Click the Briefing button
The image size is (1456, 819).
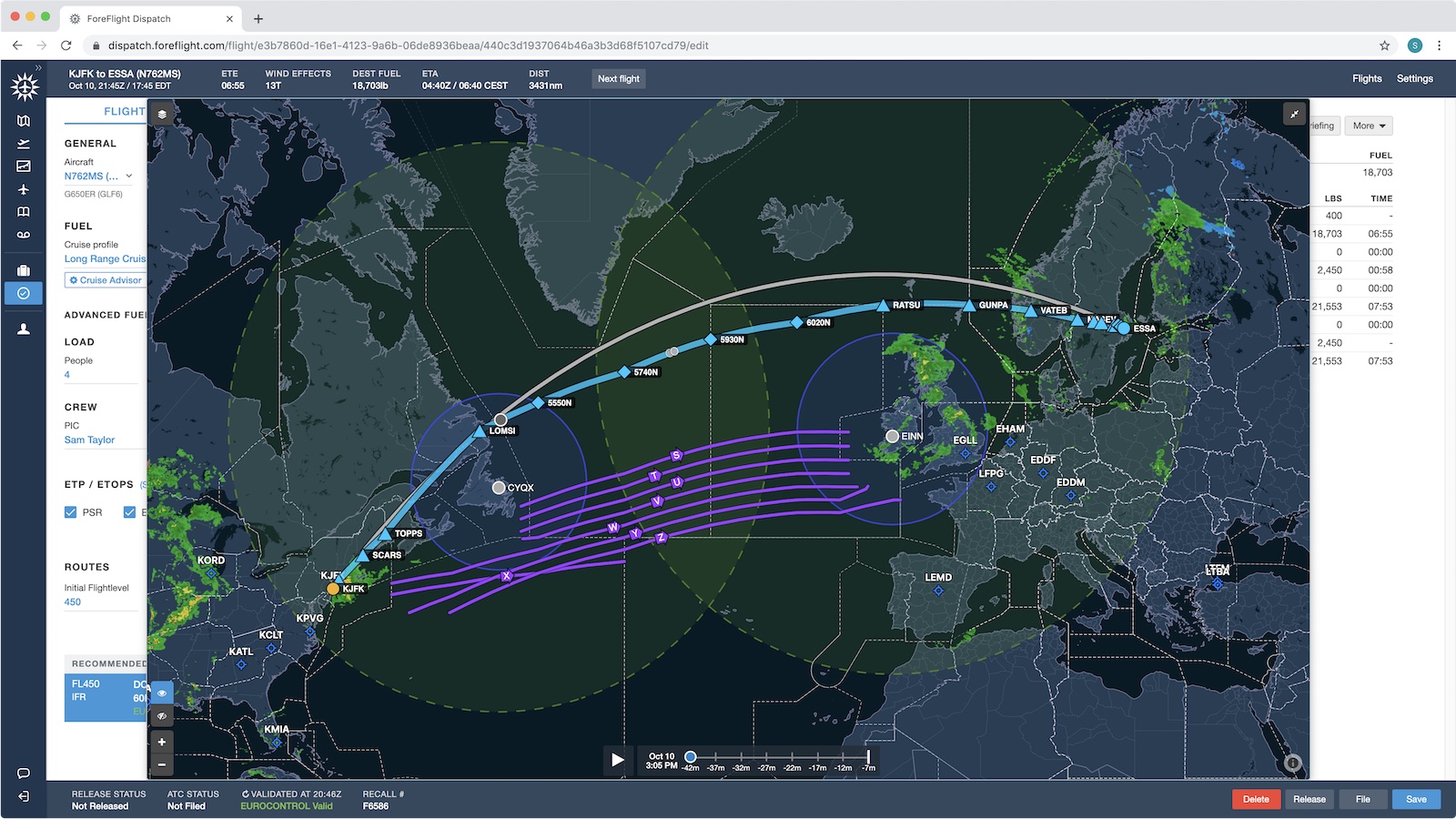point(1324,126)
